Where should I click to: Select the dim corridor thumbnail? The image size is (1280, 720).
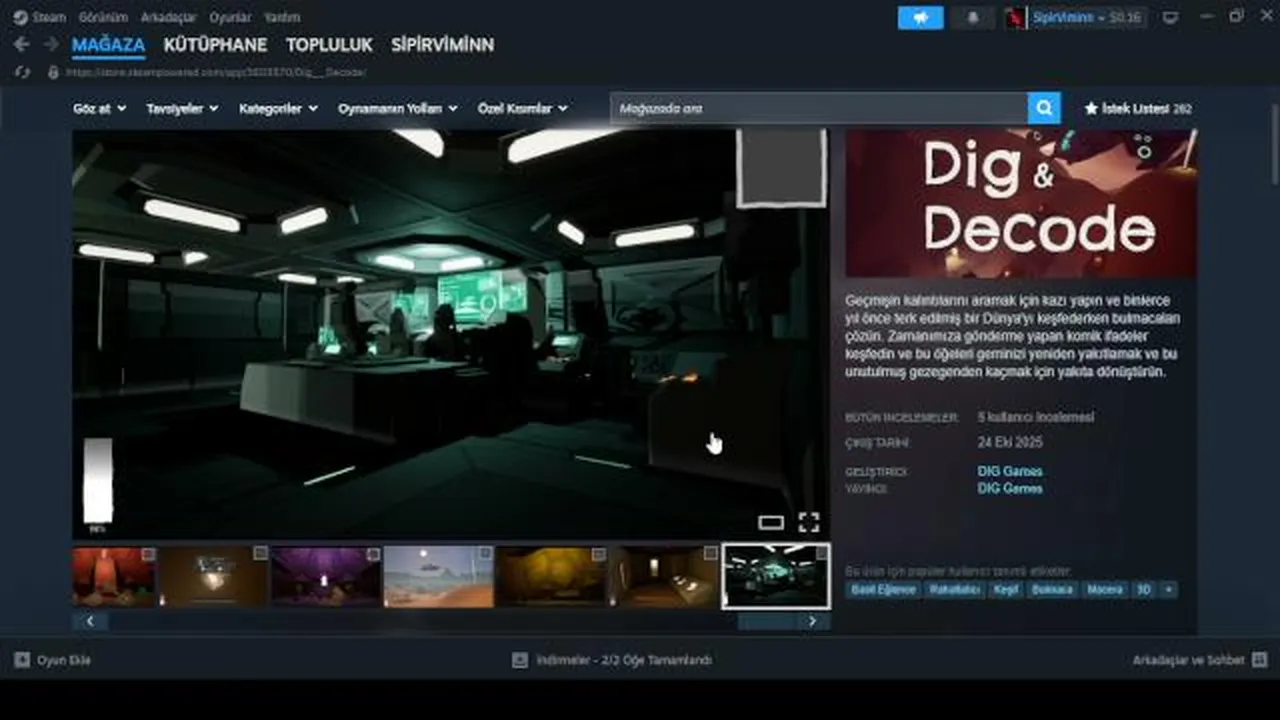coord(664,576)
